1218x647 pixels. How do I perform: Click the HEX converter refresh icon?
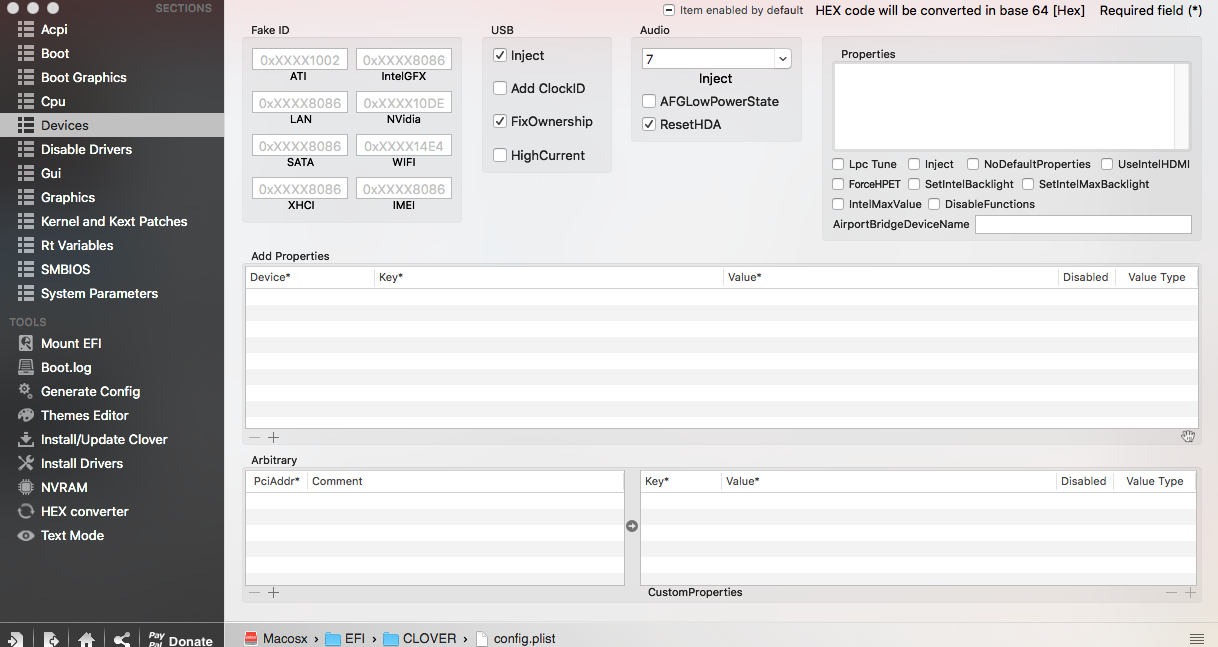click(26, 512)
